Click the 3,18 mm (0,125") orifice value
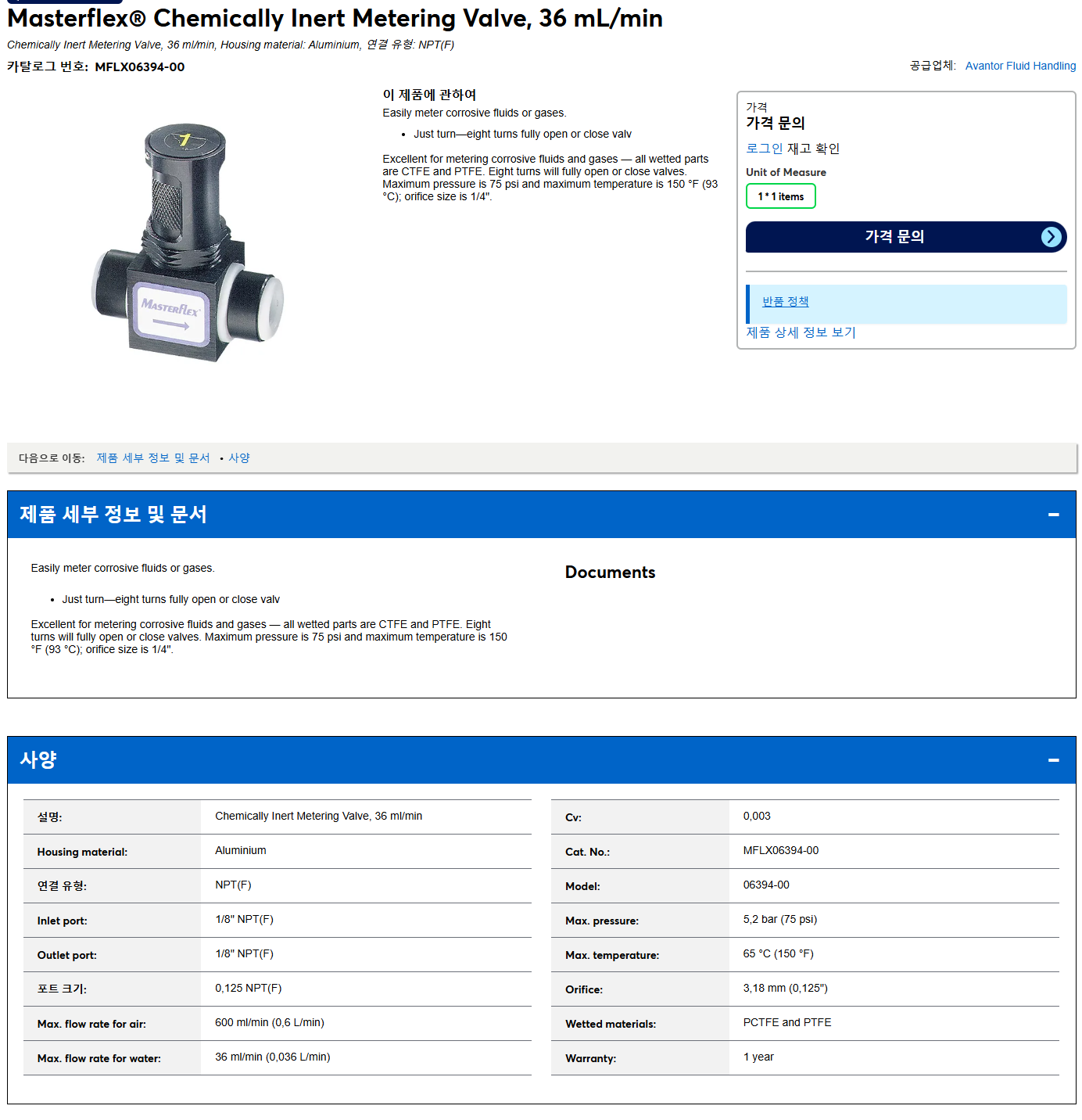The height and width of the screenshot is (1120, 1082). click(786, 988)
